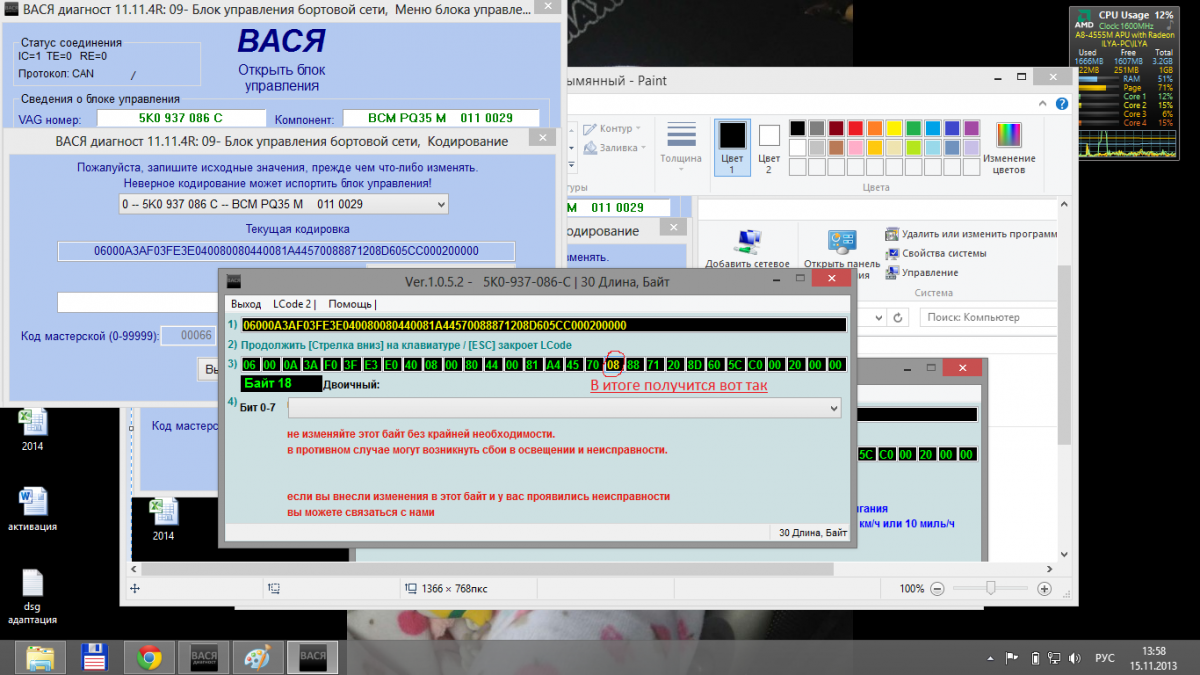Close the ВАСЯ Кодирование dialog

pyautogui.click(x=545, y=138)
